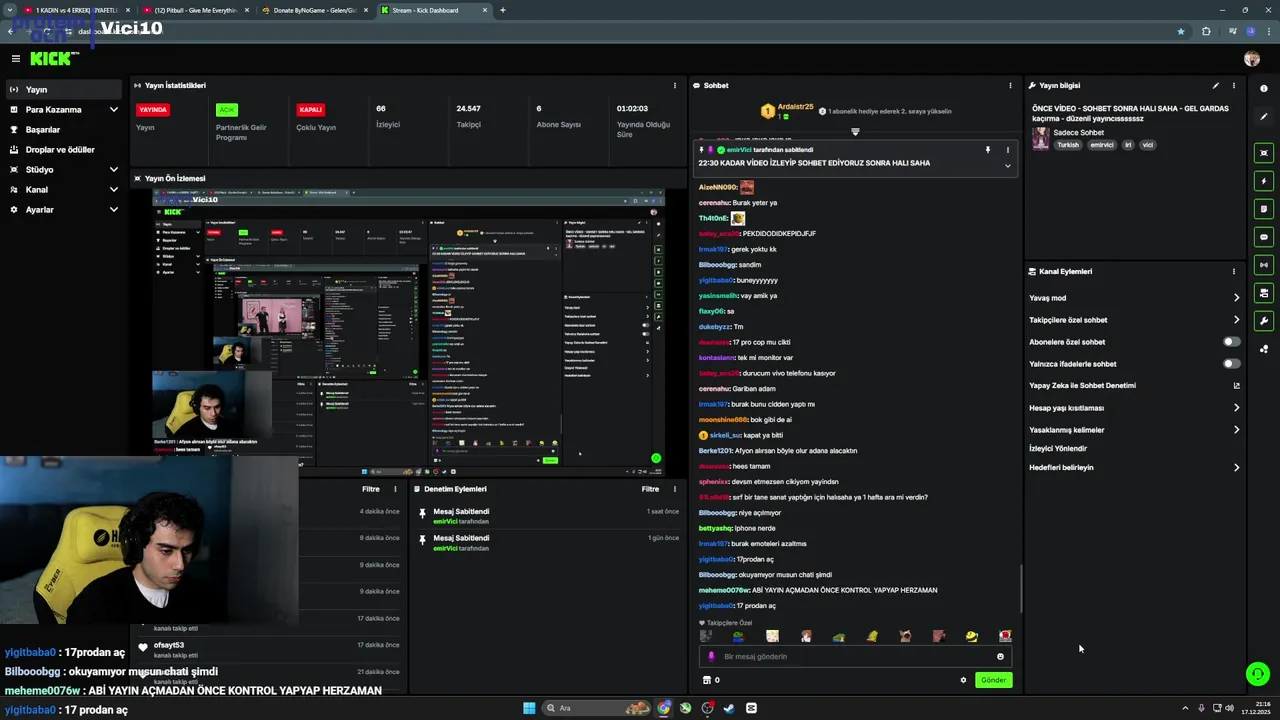Open Kanal Eylemleri panel three-dot menu
Image resolution: width=1280 pixels, height=720 pixels.
(1234, 271)
